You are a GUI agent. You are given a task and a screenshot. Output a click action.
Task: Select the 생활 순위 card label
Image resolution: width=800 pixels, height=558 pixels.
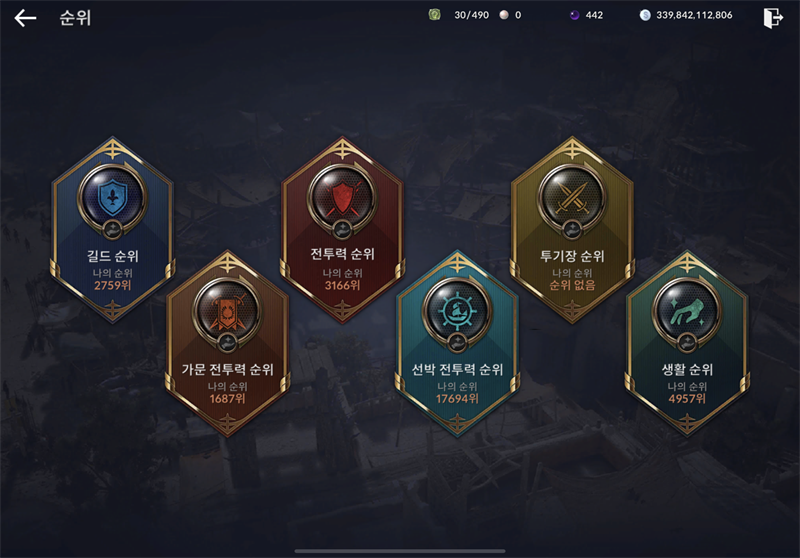pyautogui.click(x=687, y=369)
